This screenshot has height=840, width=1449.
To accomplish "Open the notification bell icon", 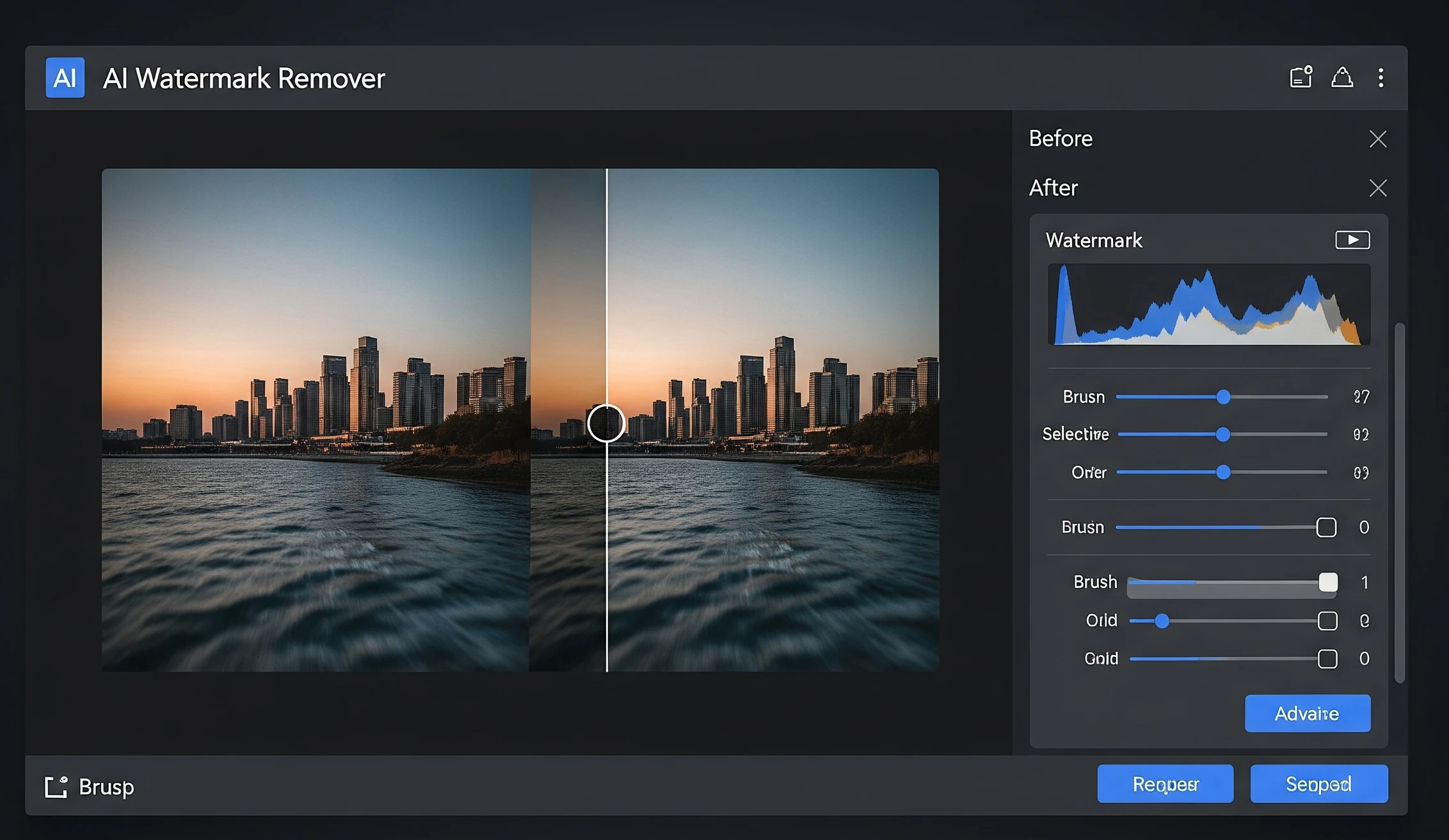I will 1341,77.
